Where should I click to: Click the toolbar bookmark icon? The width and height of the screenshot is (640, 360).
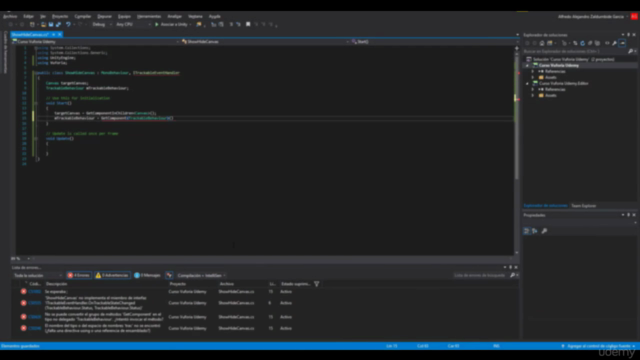(248, 24)
